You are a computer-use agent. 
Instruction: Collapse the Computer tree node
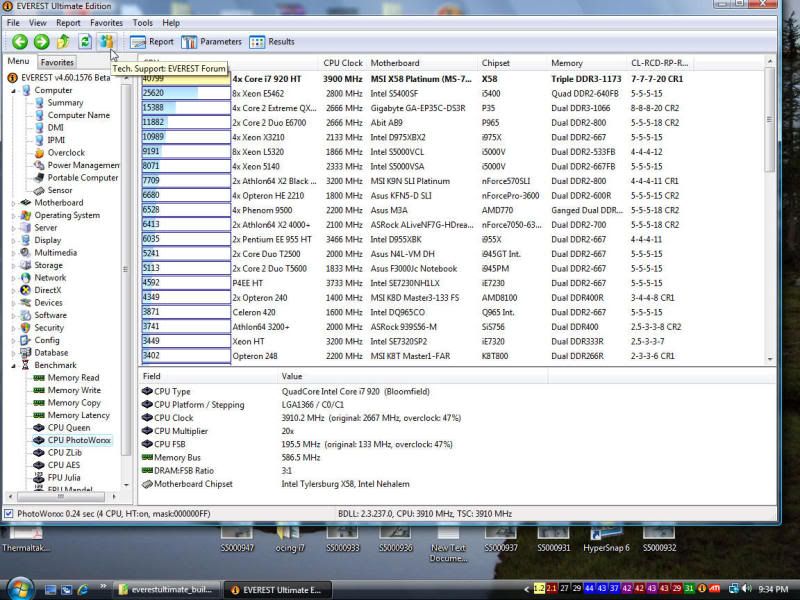coord(14,90)
